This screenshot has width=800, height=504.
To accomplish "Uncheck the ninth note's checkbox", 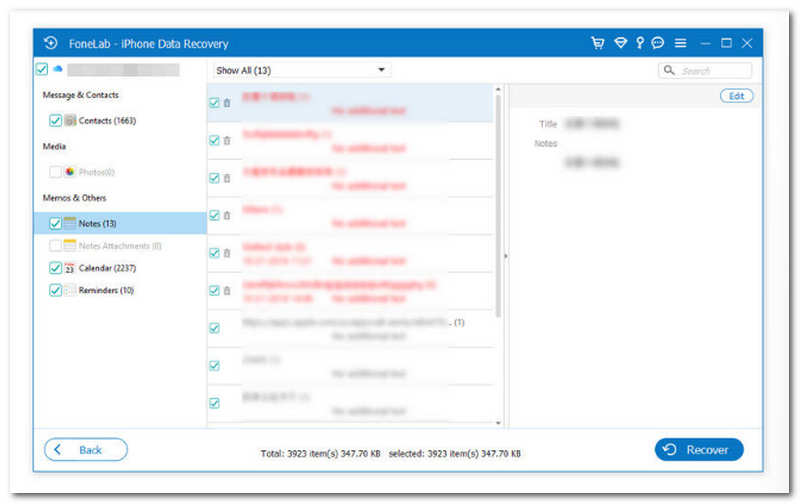I will pyautogui.click(x=214, y=403).
